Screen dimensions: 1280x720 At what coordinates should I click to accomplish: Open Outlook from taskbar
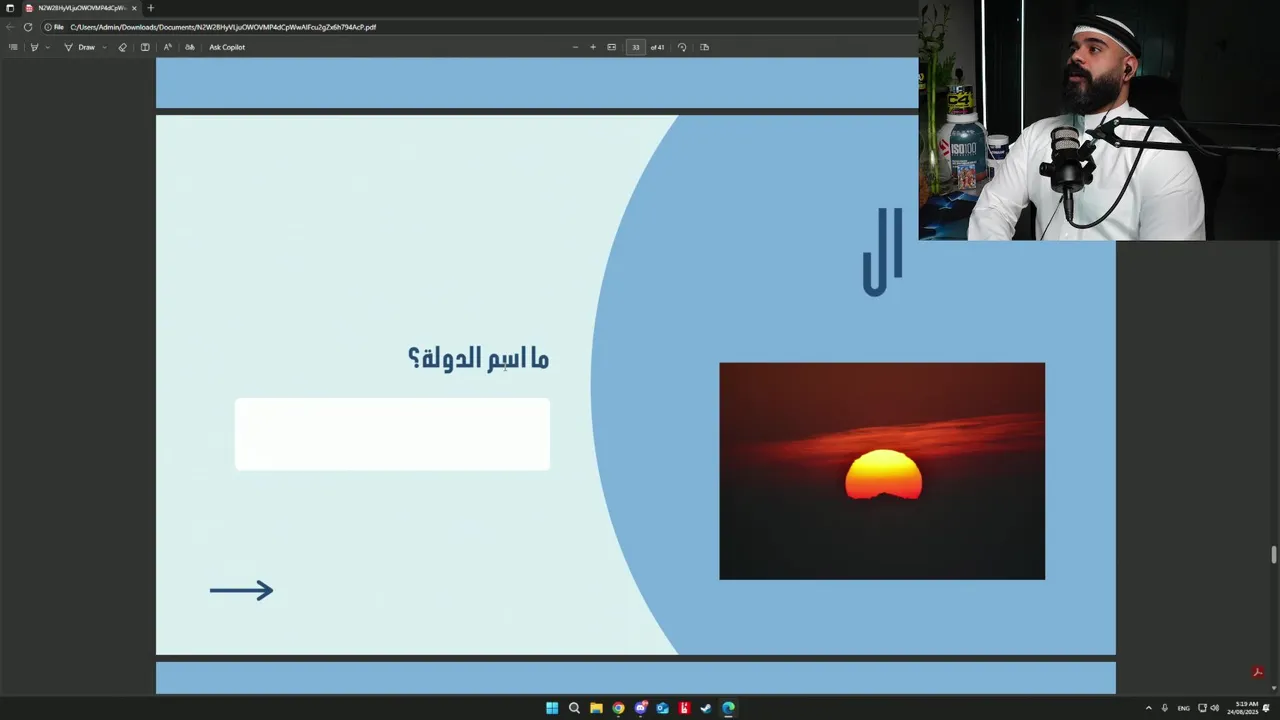[662, 708]
